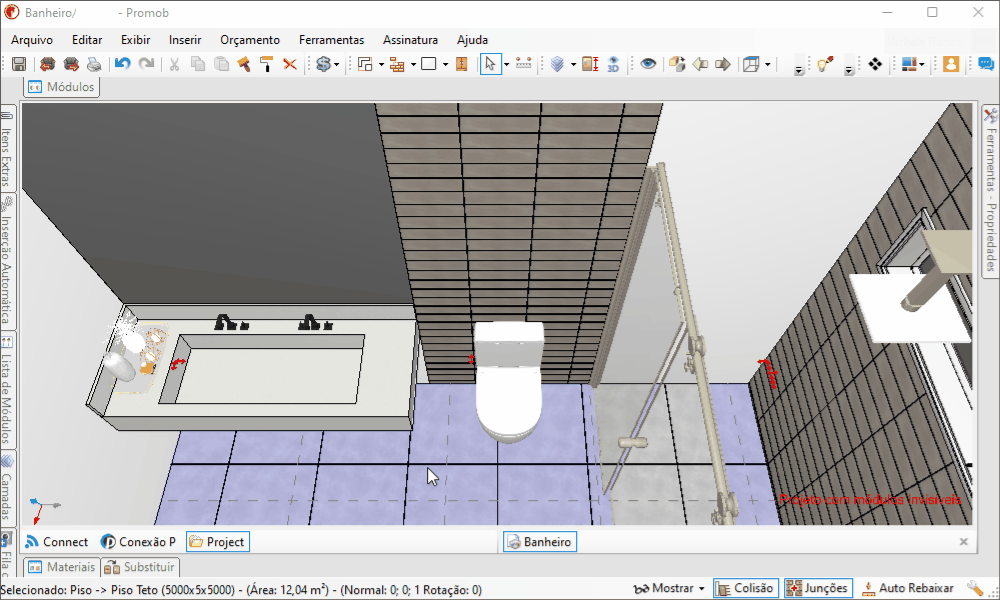Open the Assinatura menu
Image resolution: width=1000 pixels, height=600 pixels.
(x=410, y=40)
